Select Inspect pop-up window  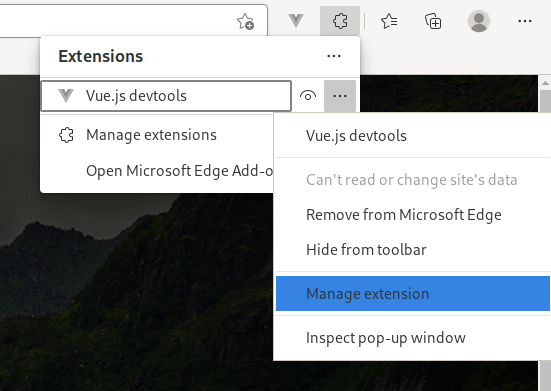pyautogui.click(x=412, y=338)
